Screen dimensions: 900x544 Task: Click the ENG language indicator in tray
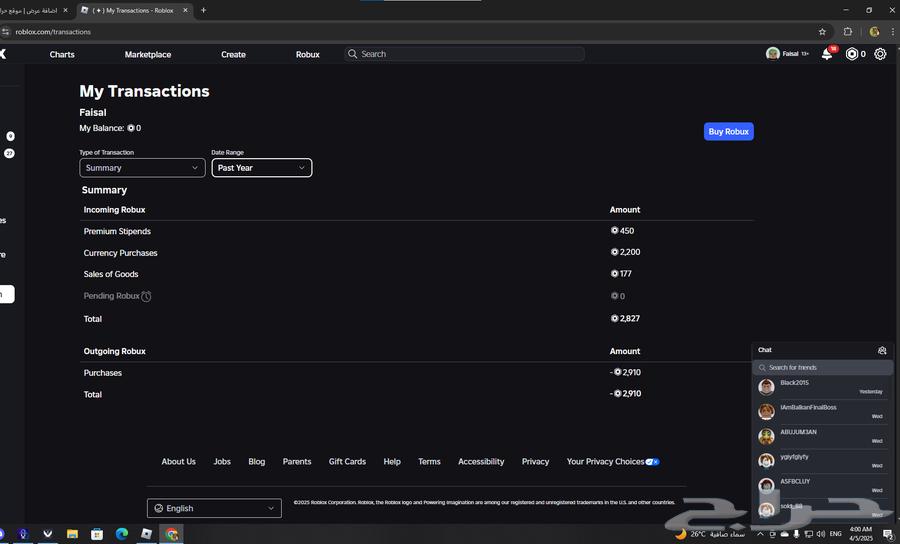[x=836, y=534]
